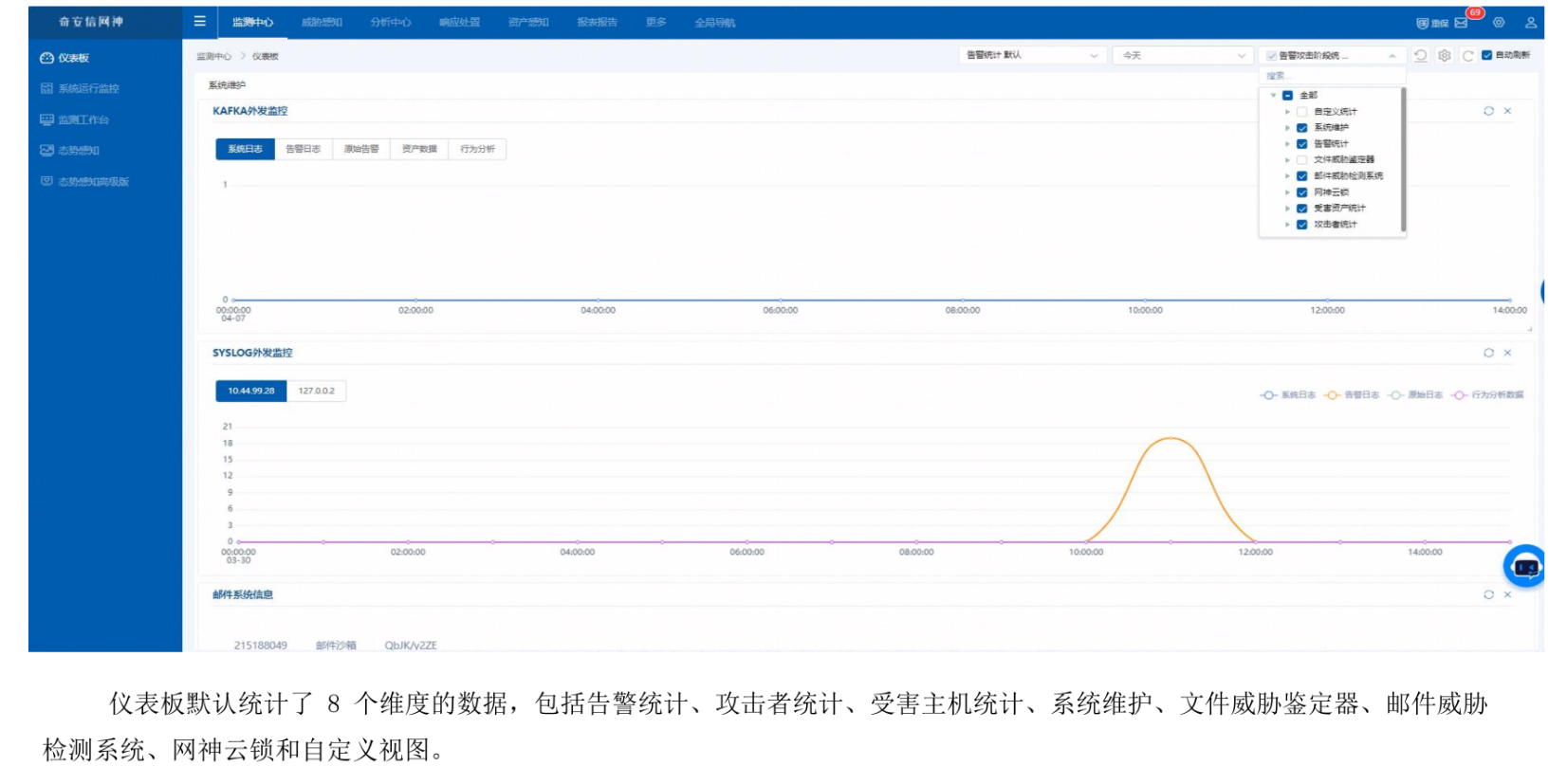Screen dimensions: 1567x784
Task: Switch to the 威胁感知 top menu
Action: pyautogui.click(x=322, y=22)
